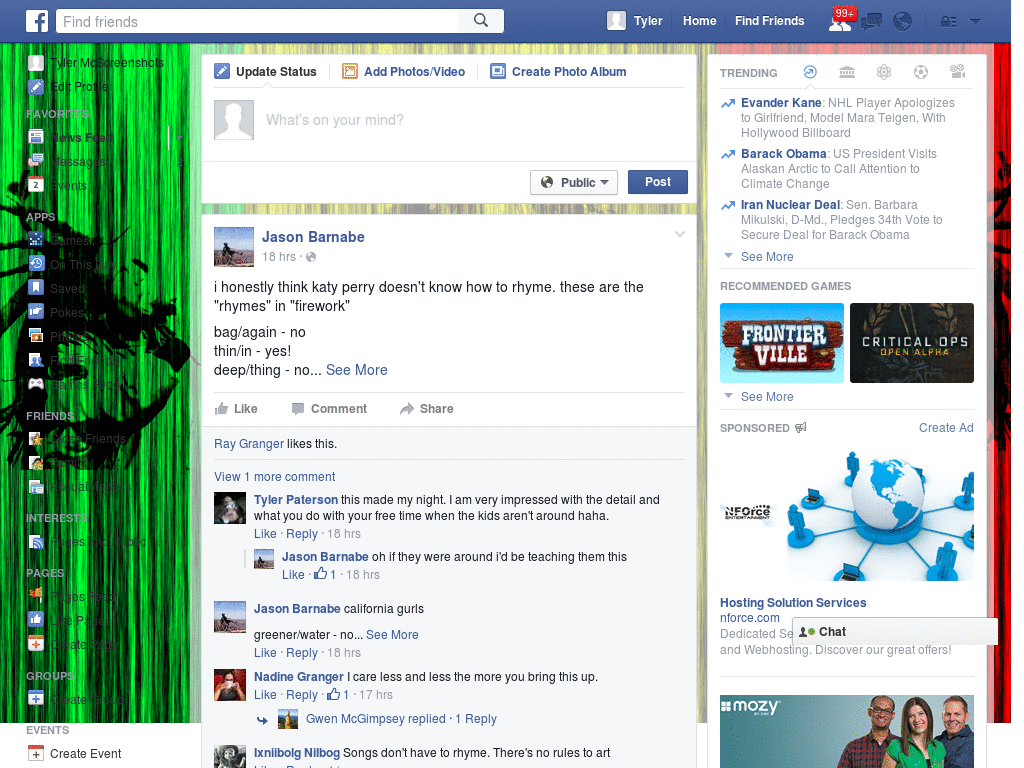Image resolution: width=1024 pixels, height=768 pixels.
Task: Select the Entertainment trending icon
Action: (958, 72)
